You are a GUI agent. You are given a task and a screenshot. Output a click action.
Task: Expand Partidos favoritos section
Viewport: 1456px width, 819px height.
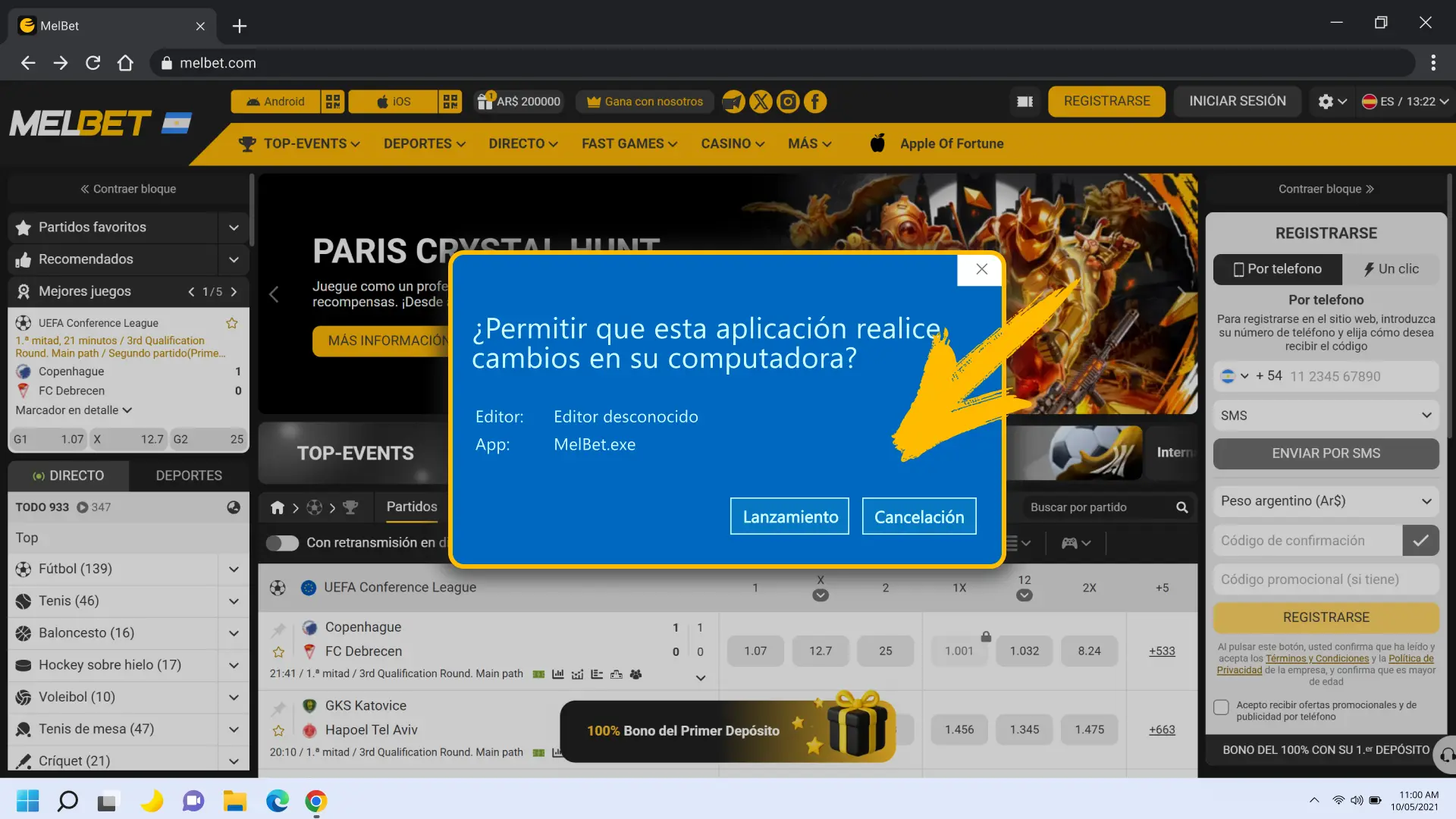tap(234, 227)
